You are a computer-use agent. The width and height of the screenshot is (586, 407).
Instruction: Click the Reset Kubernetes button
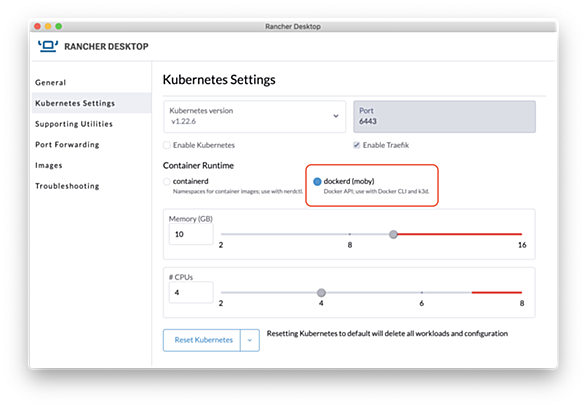(x=202, y=340)
